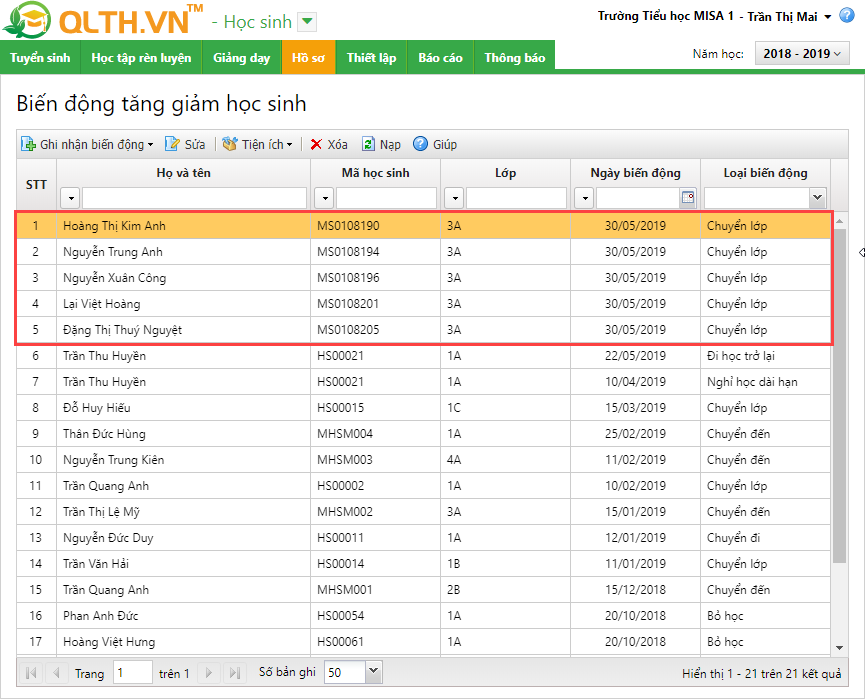Click the Tiện ích button label
Viewport: 865px width, 699px height.
[263, 145]
